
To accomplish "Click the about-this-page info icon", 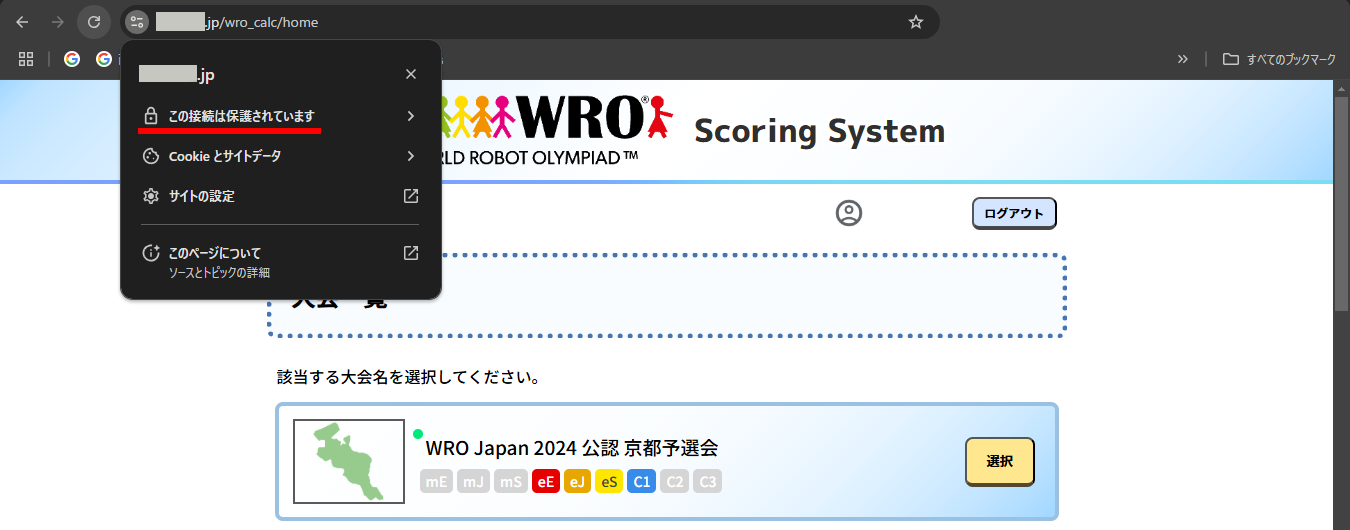I will [151, 253].
